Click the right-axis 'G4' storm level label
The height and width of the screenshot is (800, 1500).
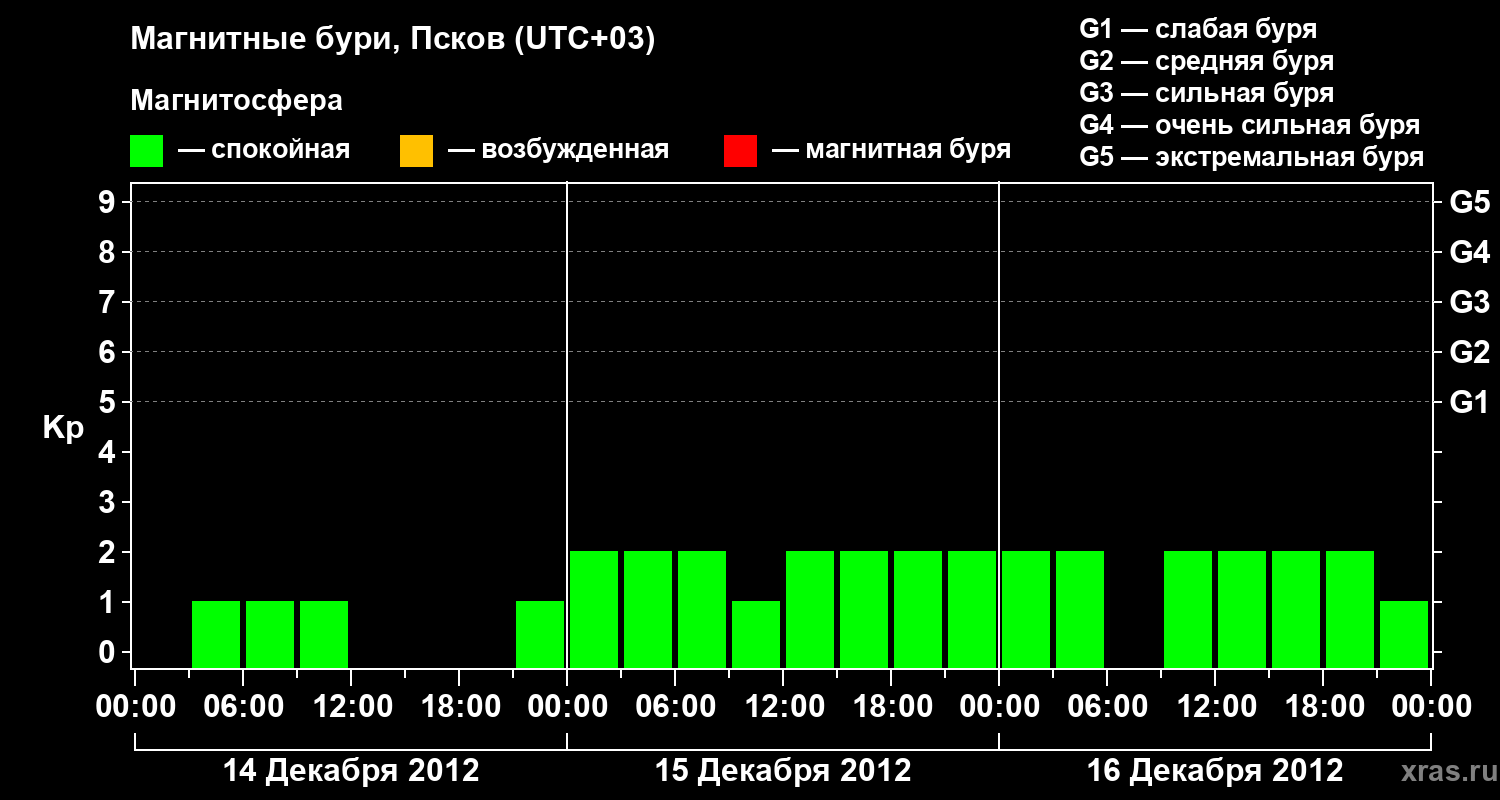(x=1469, y=252)
